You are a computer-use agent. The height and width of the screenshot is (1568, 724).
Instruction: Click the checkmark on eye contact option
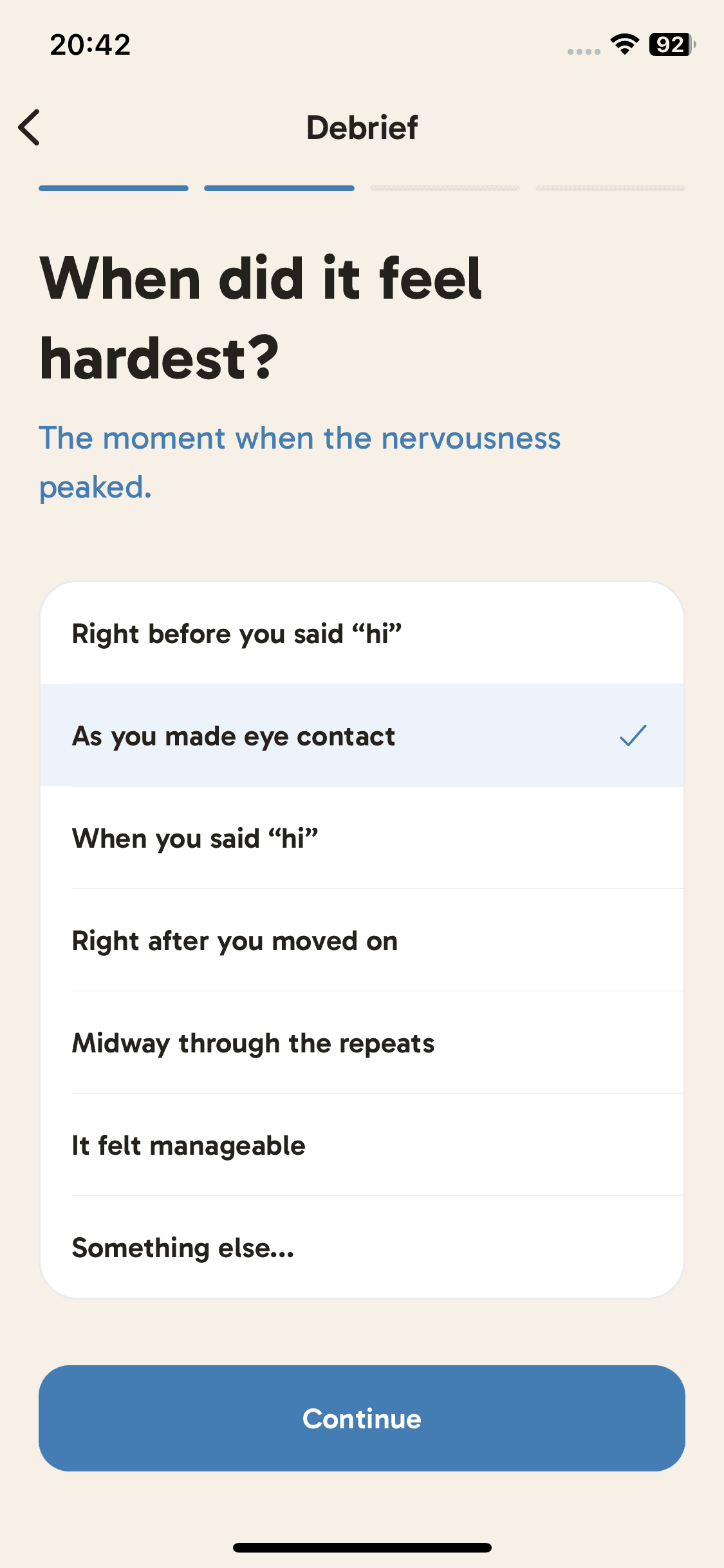pyautogui.click(x=633, y=735)
